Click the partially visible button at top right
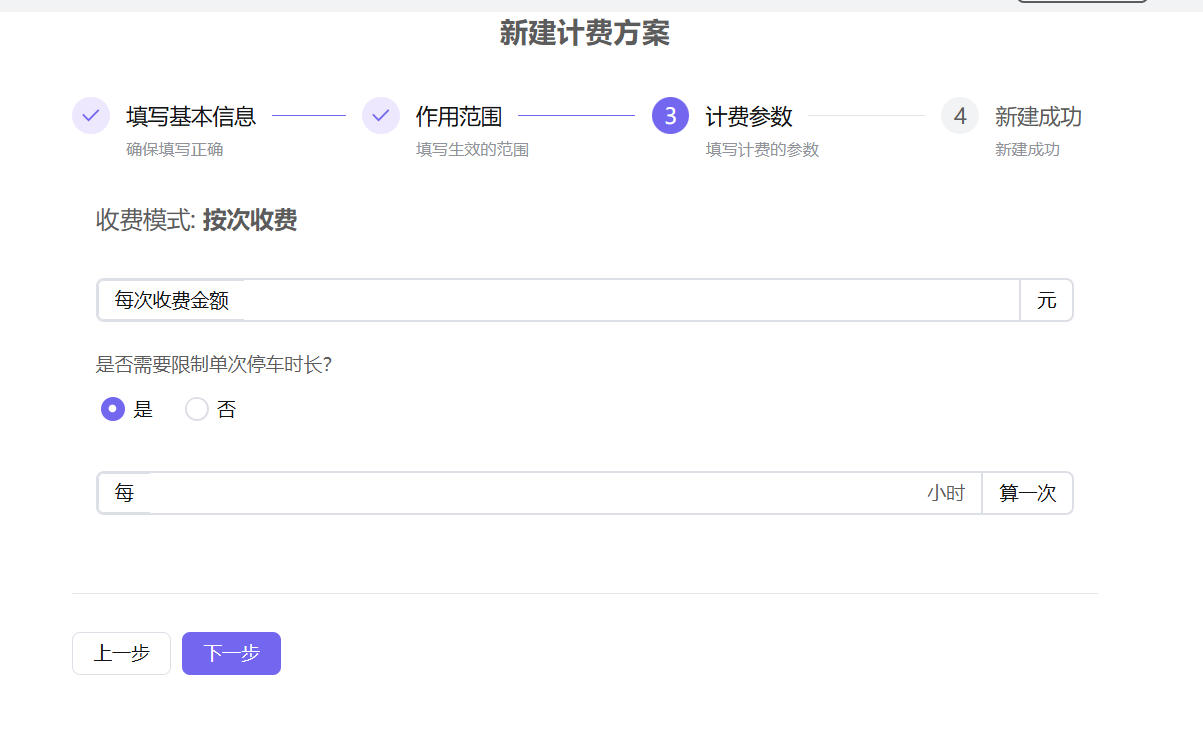The image size is (1203, 738). point(1081,3)
